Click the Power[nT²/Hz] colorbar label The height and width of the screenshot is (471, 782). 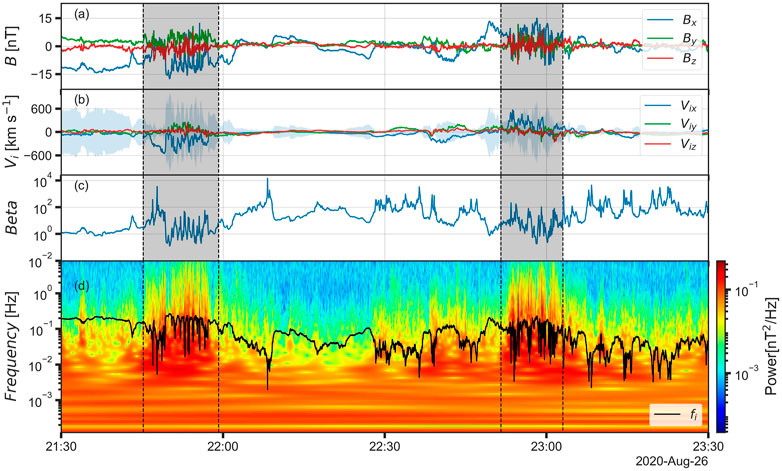[x=771, y=346]
